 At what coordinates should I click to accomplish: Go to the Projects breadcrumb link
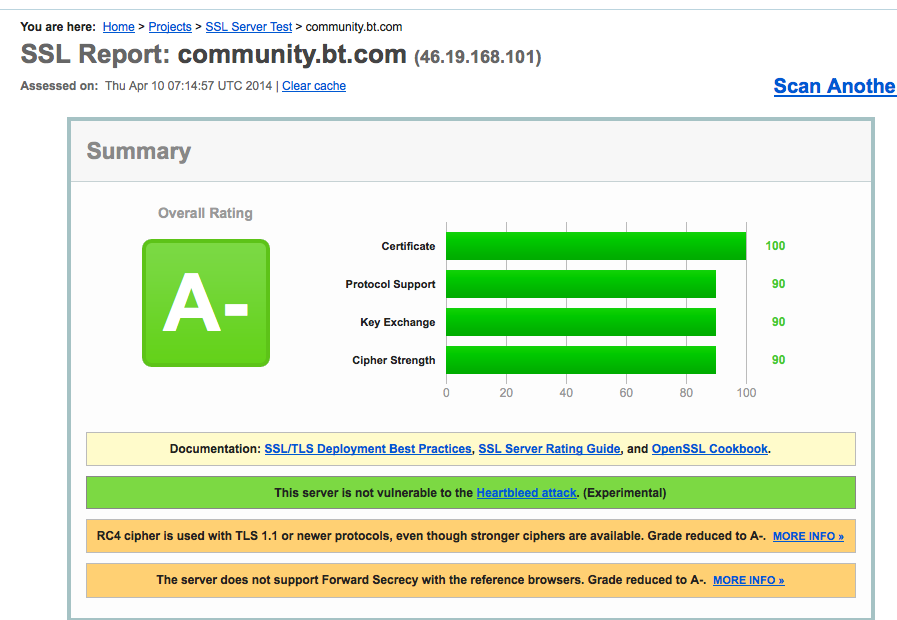170,27
